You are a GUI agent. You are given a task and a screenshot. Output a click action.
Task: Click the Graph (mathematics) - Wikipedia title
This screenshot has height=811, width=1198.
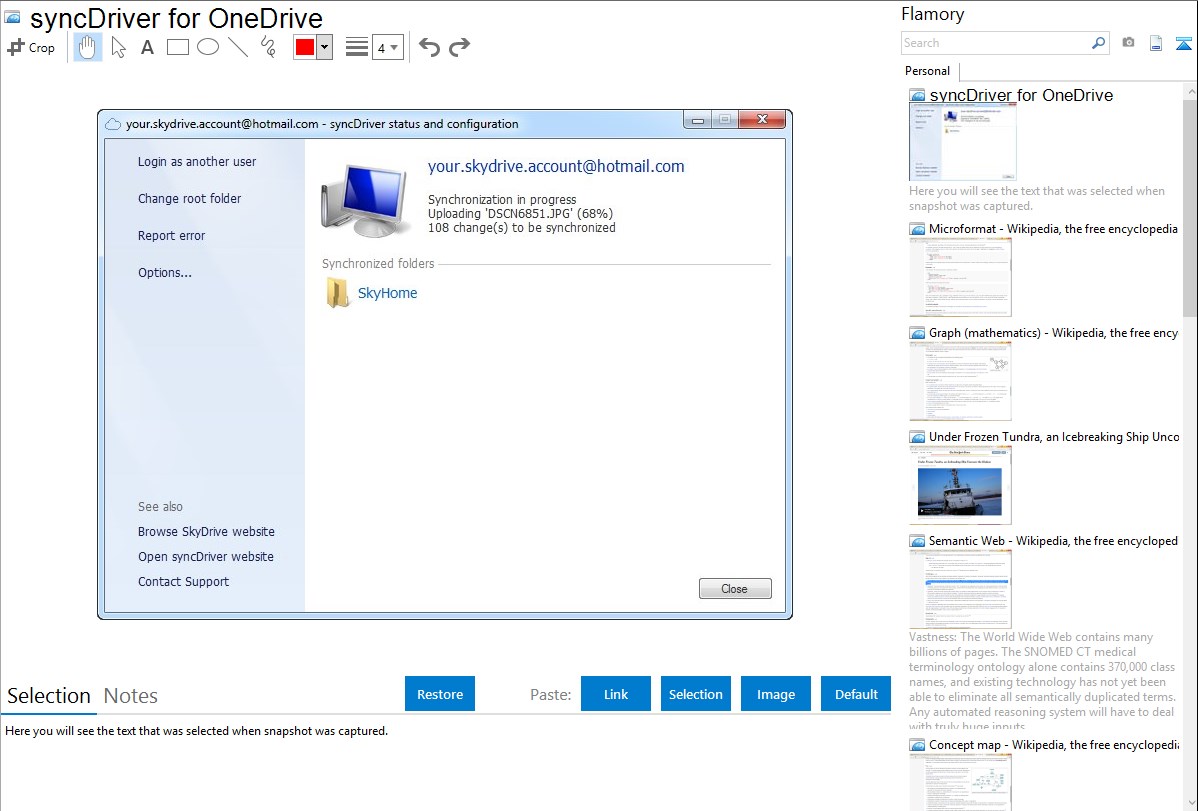(1053, 333)
